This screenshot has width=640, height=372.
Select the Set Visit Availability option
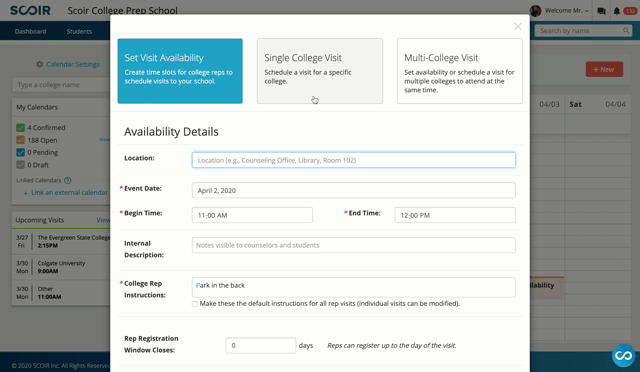(x=180, y=71)
